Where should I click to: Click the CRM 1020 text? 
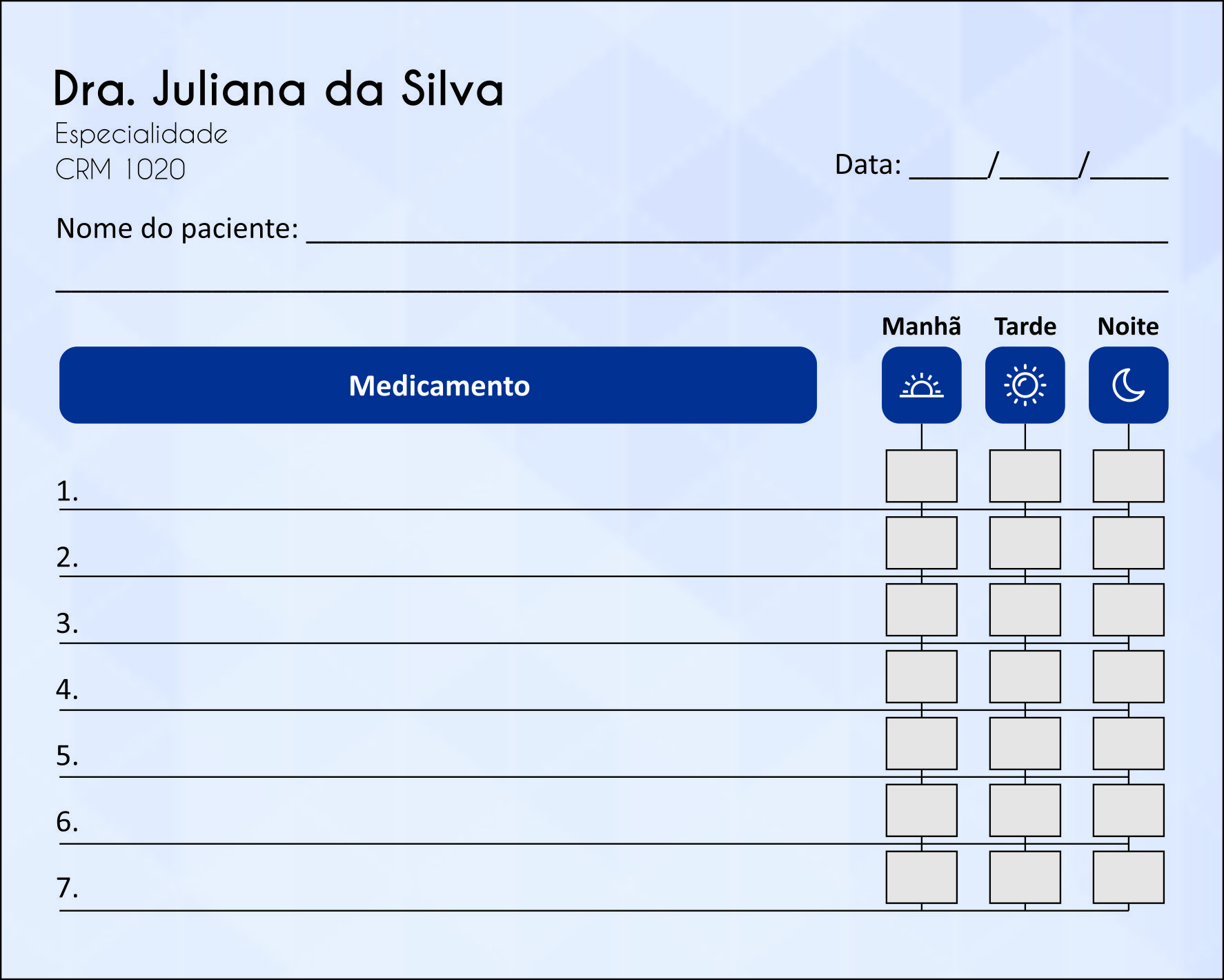pyautogui.click(x=121, y=169)
